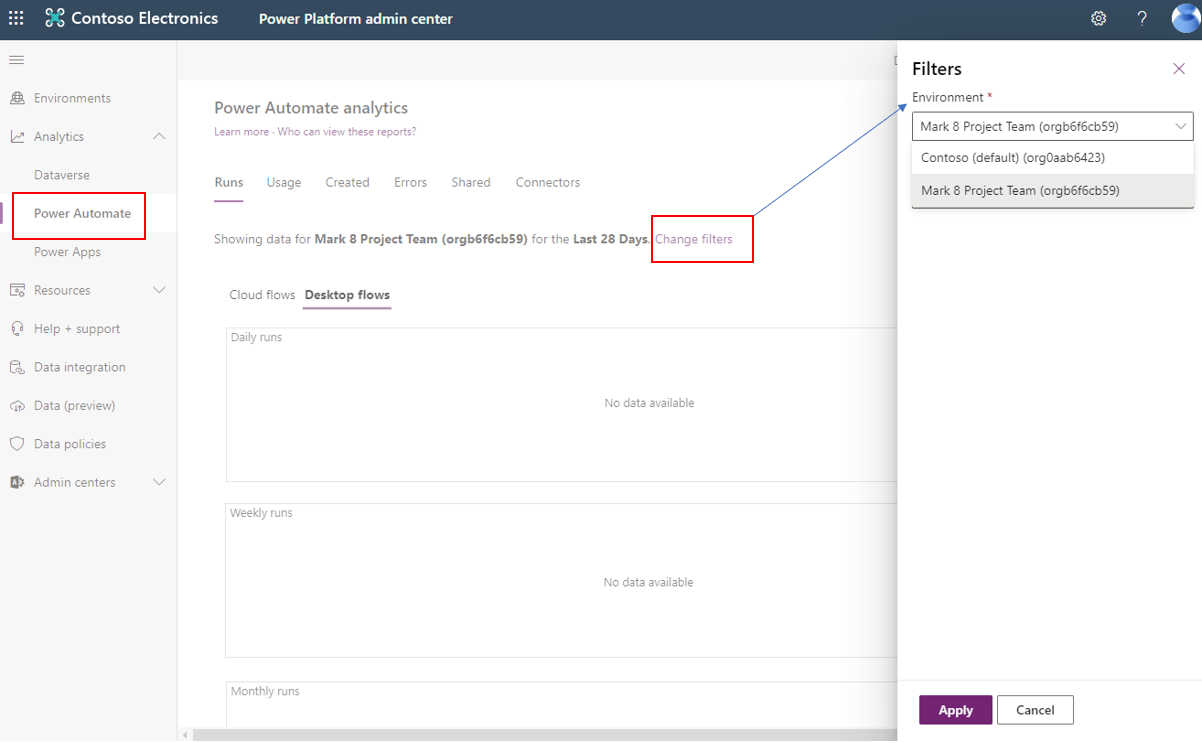This screenshot has width=1202, height=743.
Task: Apply the selected filters
Action: pos(955,710)
